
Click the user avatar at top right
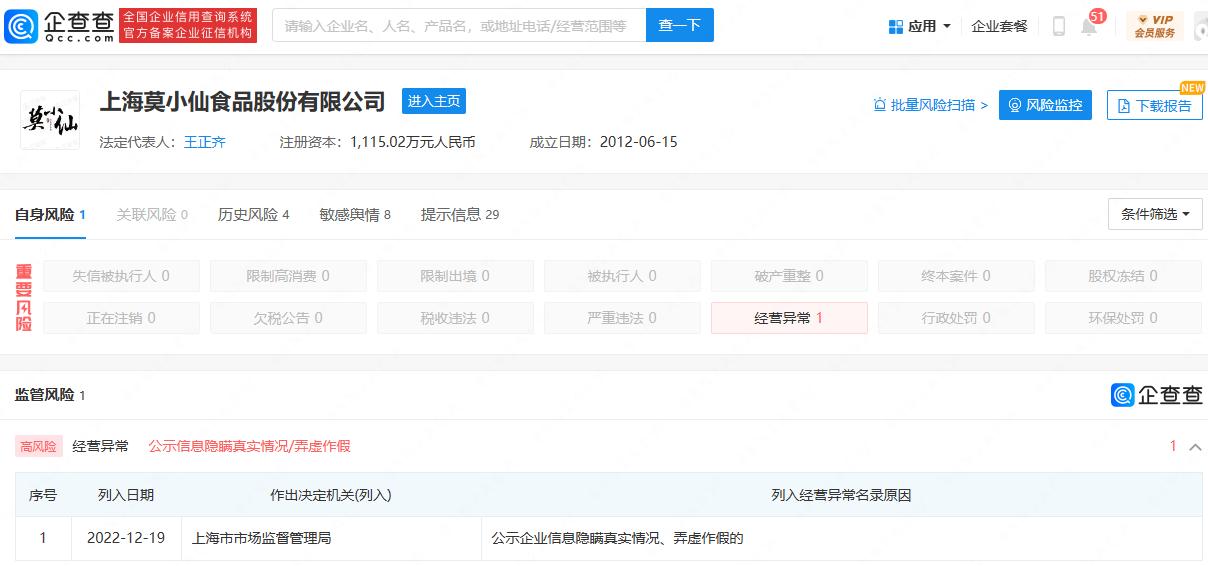(1200, 26)
